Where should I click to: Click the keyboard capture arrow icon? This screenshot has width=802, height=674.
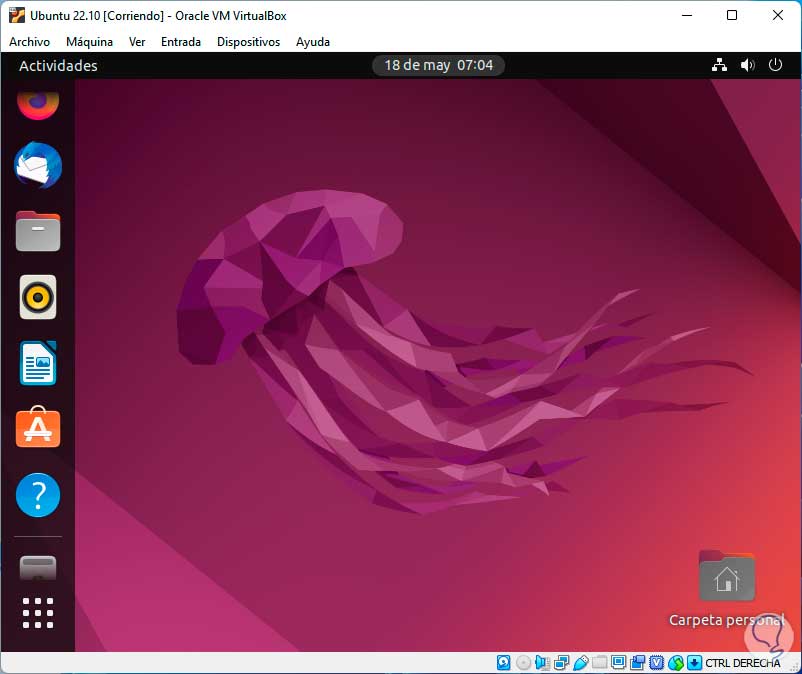[x=695, y=663]
